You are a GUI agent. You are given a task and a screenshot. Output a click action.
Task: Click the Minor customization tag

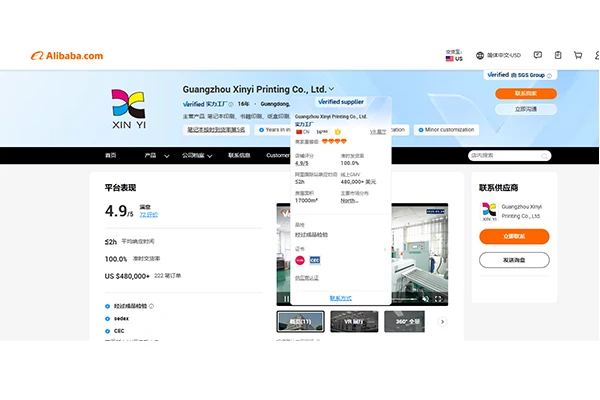446,130
